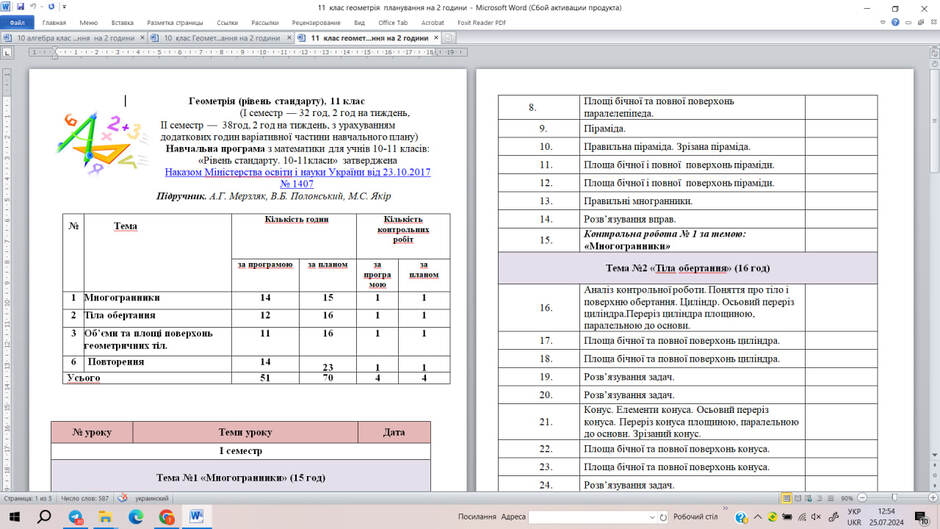This screenshot has width=940, height=529.
Task: Switch to Full Screen Reading view
Action: click(797, 498)
